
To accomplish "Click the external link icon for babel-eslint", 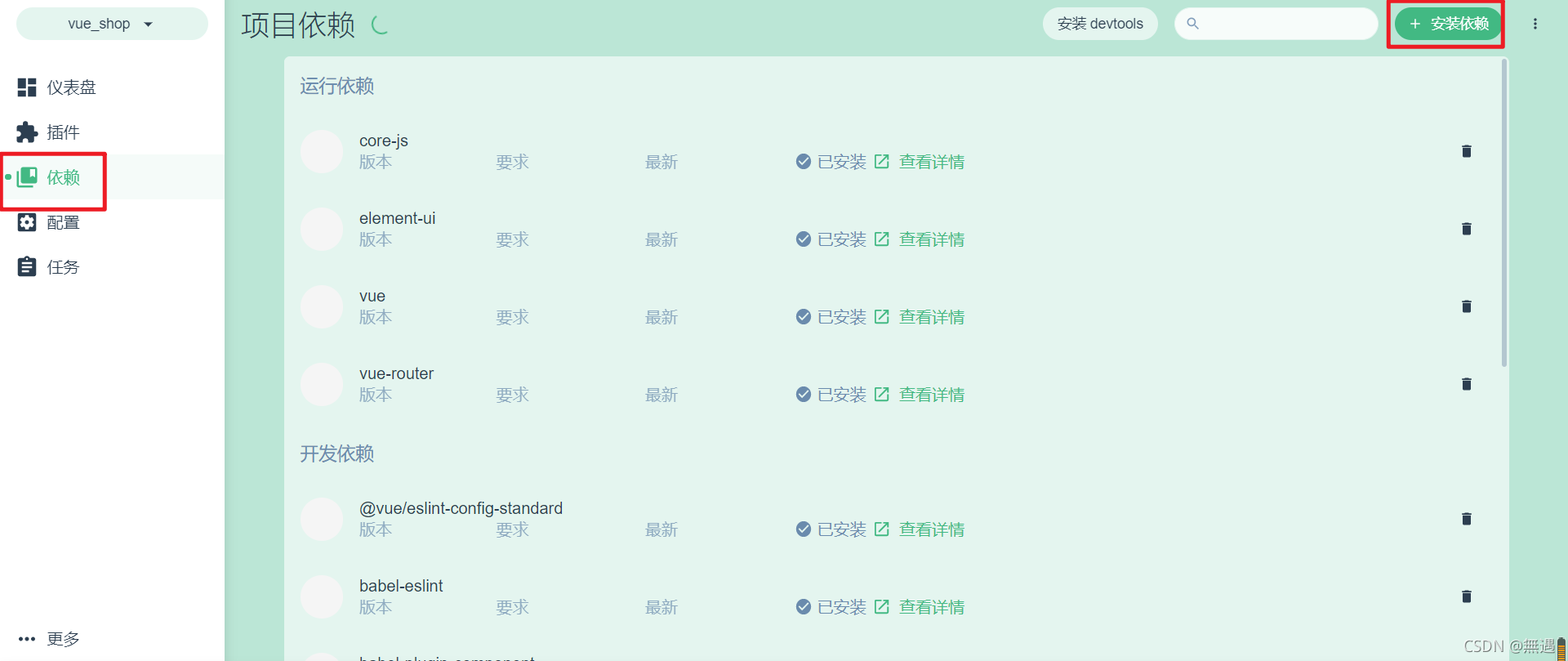I will point(882,606).
